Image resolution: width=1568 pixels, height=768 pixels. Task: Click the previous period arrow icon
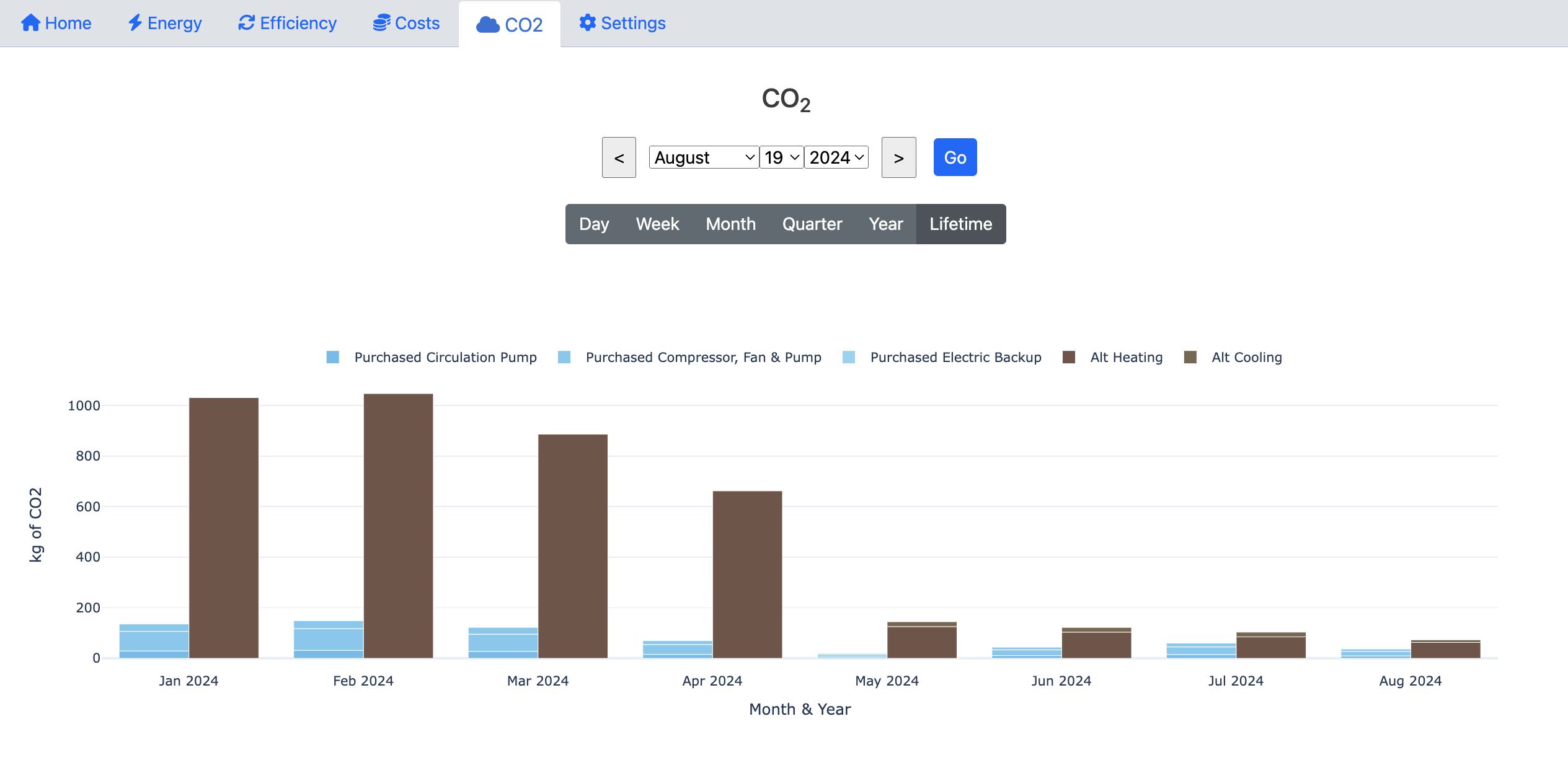(x=618, y=157)
